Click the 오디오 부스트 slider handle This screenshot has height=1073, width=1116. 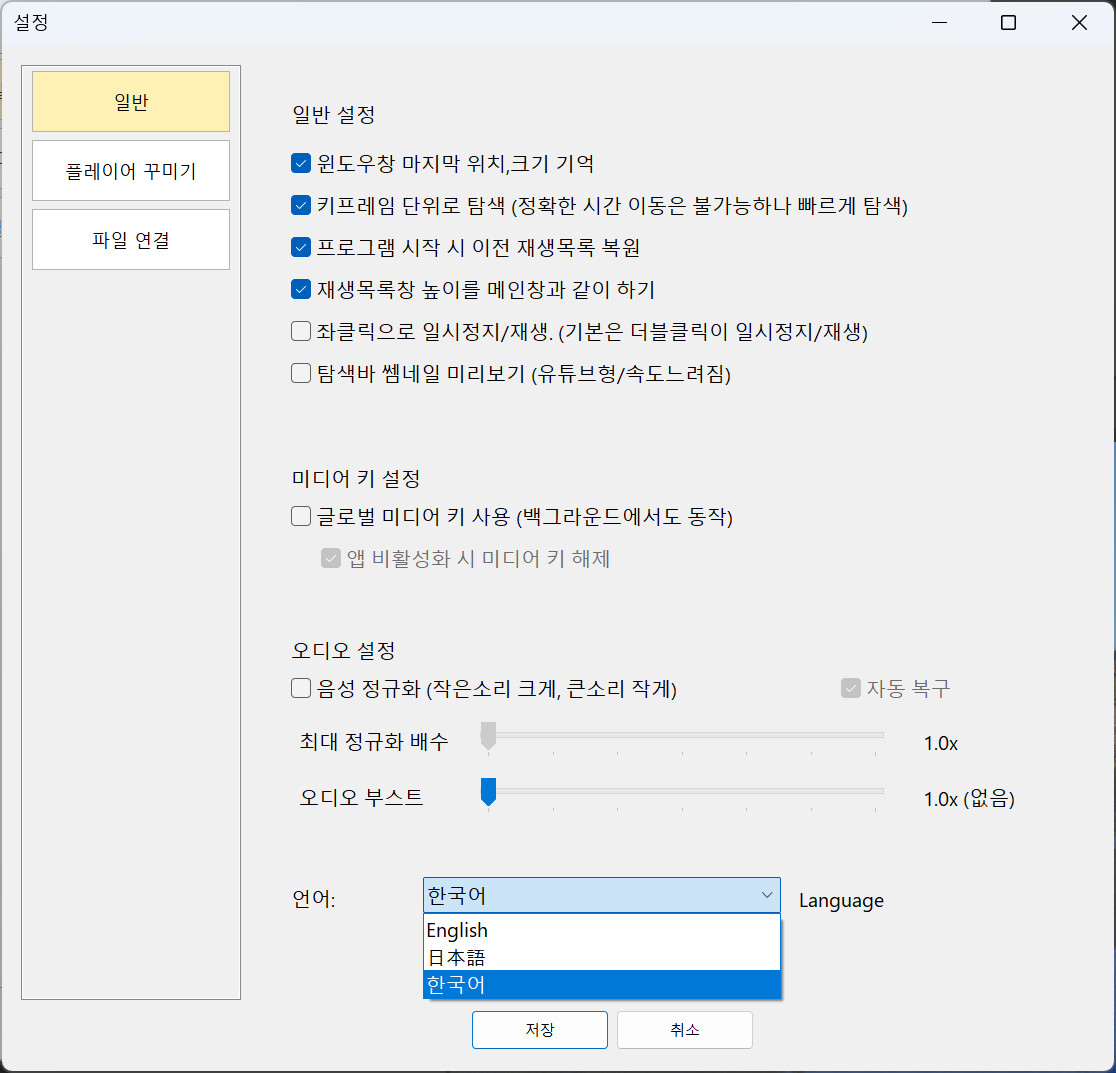point(488,791)
